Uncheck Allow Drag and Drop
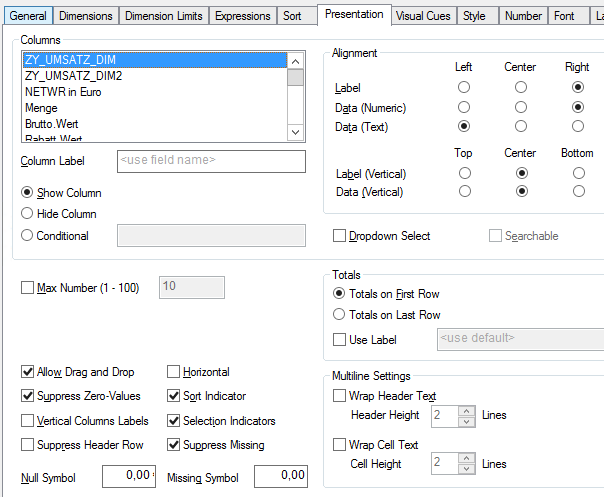This screenshot has height=497, width=604. tap(28, 372)
